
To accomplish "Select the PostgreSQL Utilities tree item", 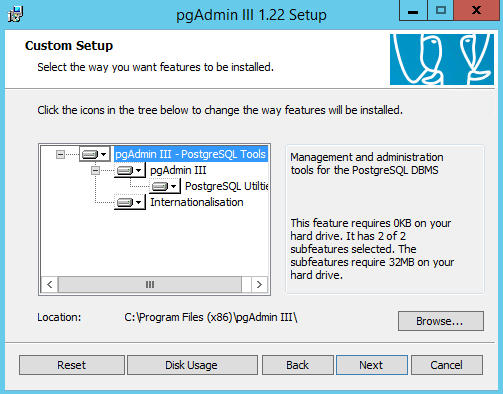I will (x=226, y=186).
